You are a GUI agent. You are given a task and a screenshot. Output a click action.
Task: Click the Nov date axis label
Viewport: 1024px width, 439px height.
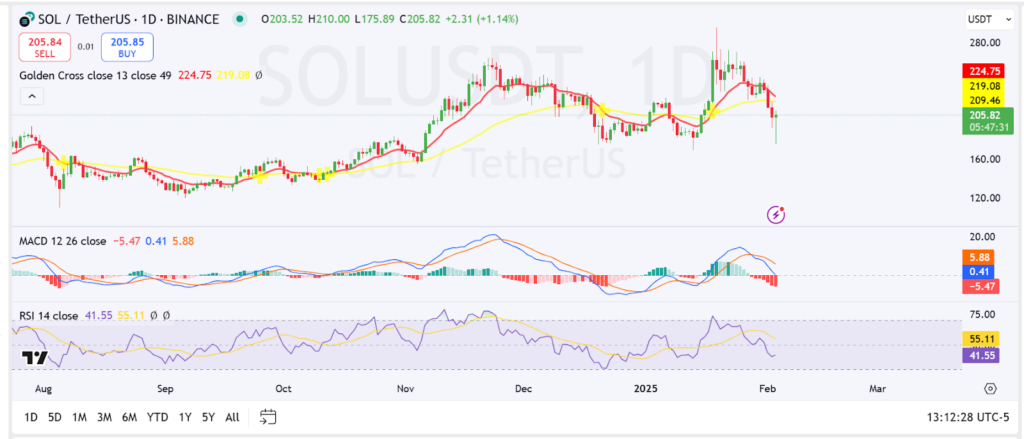point(406,389)
